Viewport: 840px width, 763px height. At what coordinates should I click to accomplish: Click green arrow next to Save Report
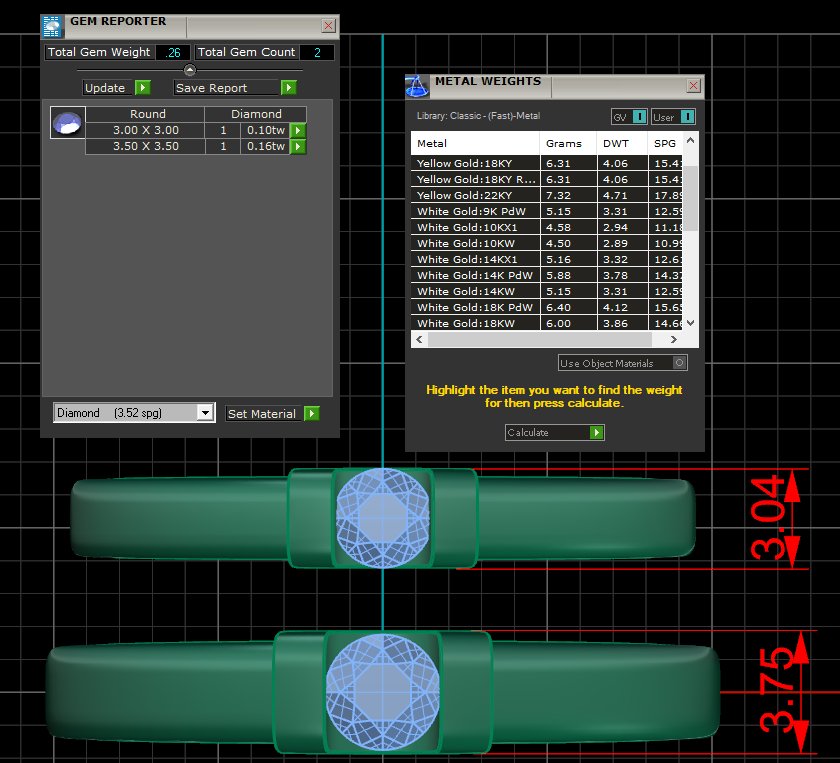[x=288, y=87]
